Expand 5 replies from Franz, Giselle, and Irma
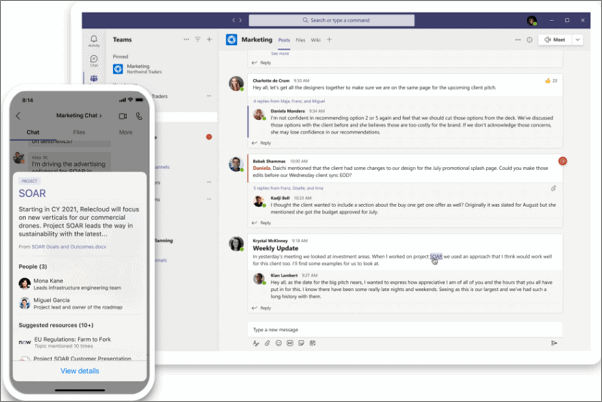 (288, 188)
